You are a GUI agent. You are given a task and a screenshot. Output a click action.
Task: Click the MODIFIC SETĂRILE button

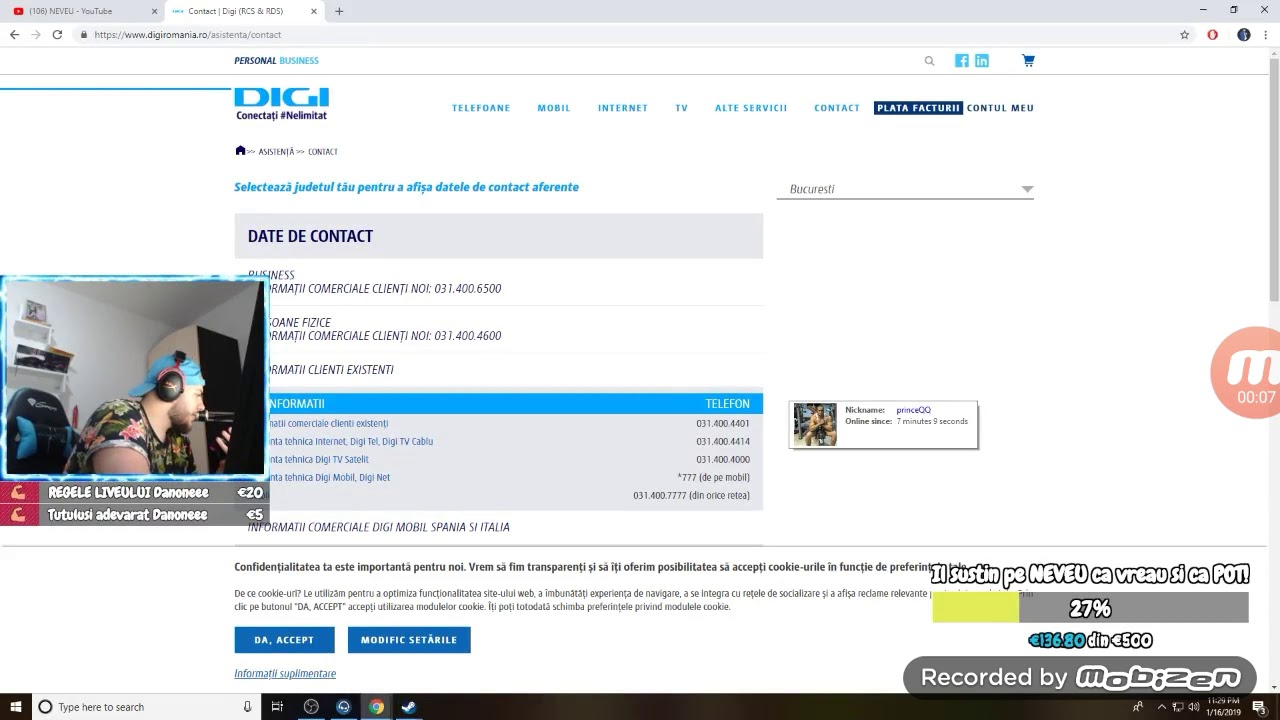409,640
